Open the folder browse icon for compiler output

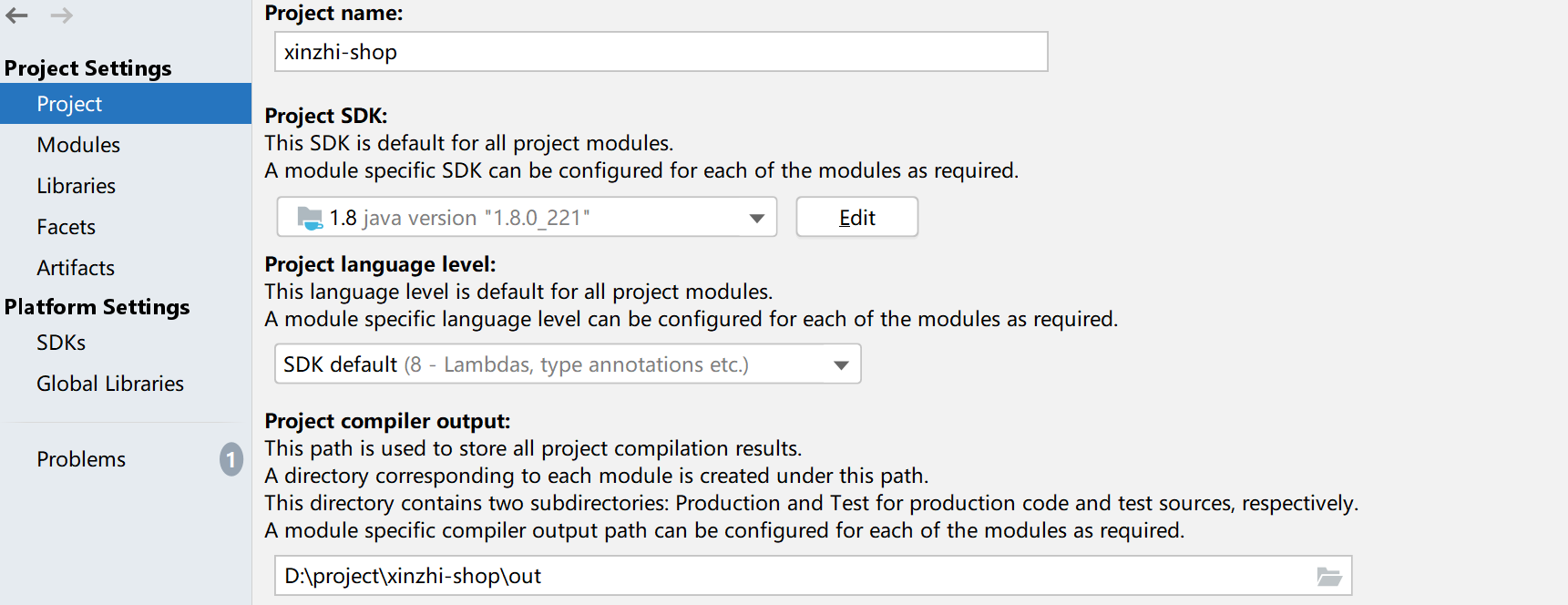click(x=1329, y=576)
